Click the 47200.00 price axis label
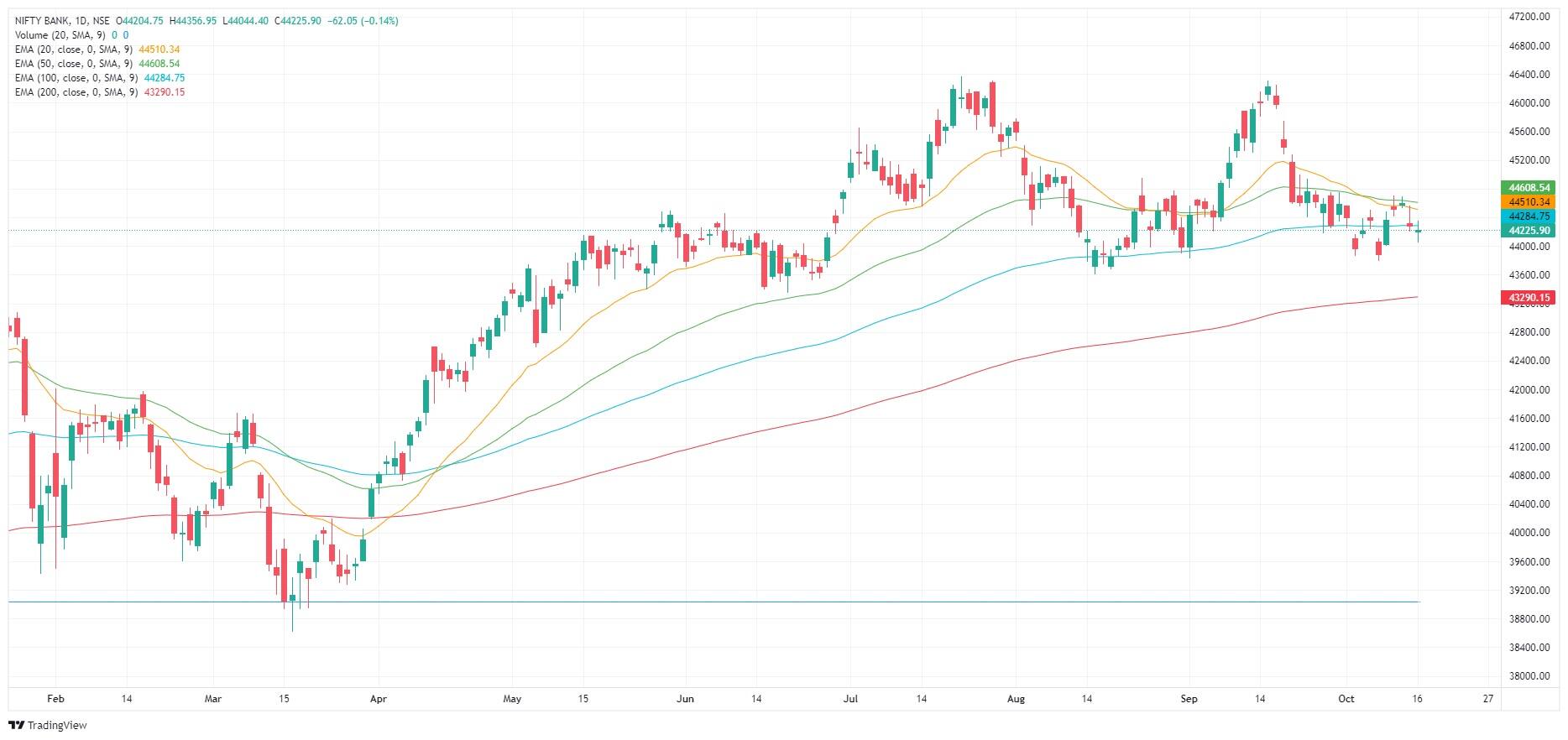1568x740 pixels. click(1528, 17)
